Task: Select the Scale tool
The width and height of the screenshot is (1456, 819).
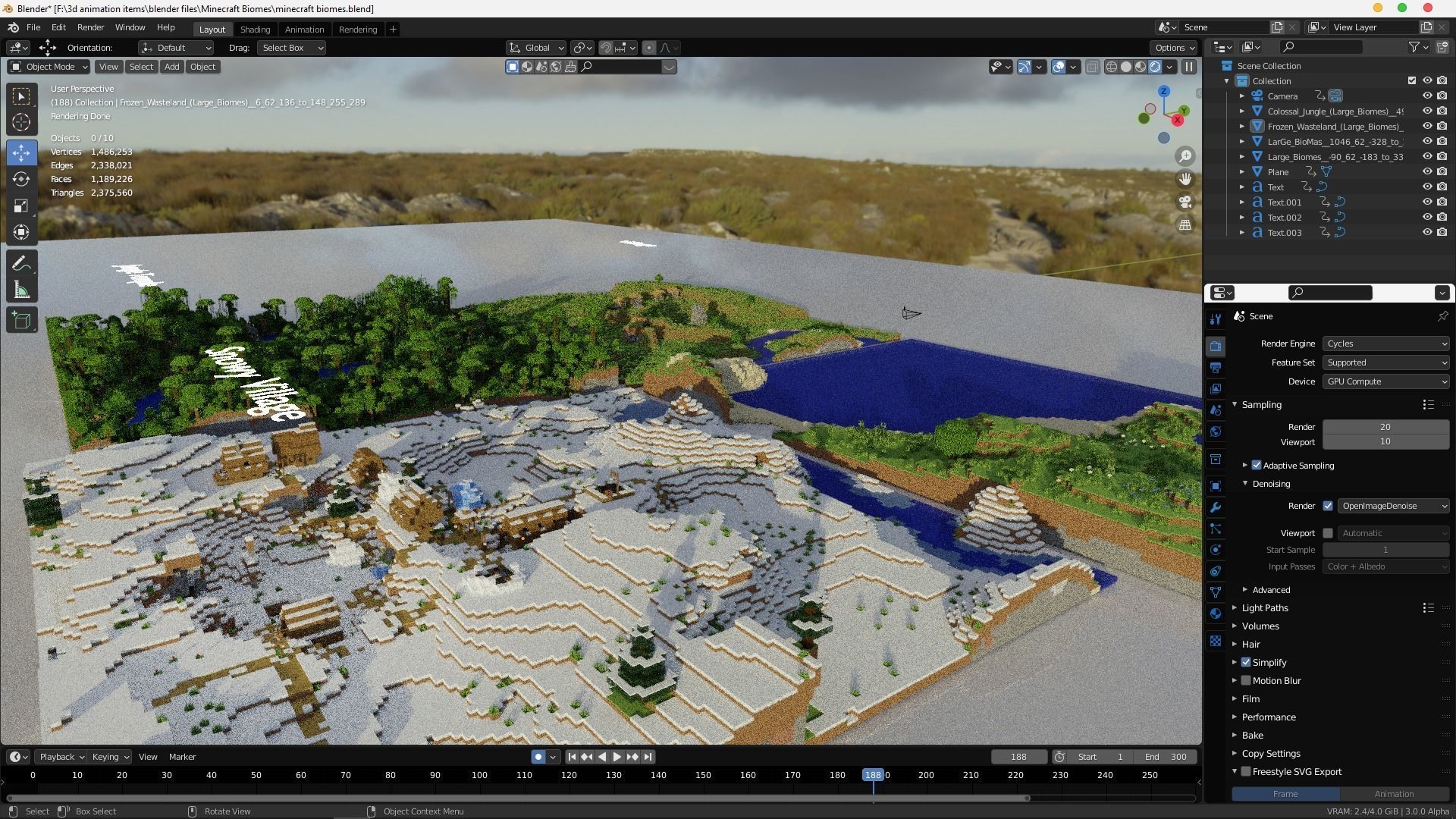Action: 21,206
